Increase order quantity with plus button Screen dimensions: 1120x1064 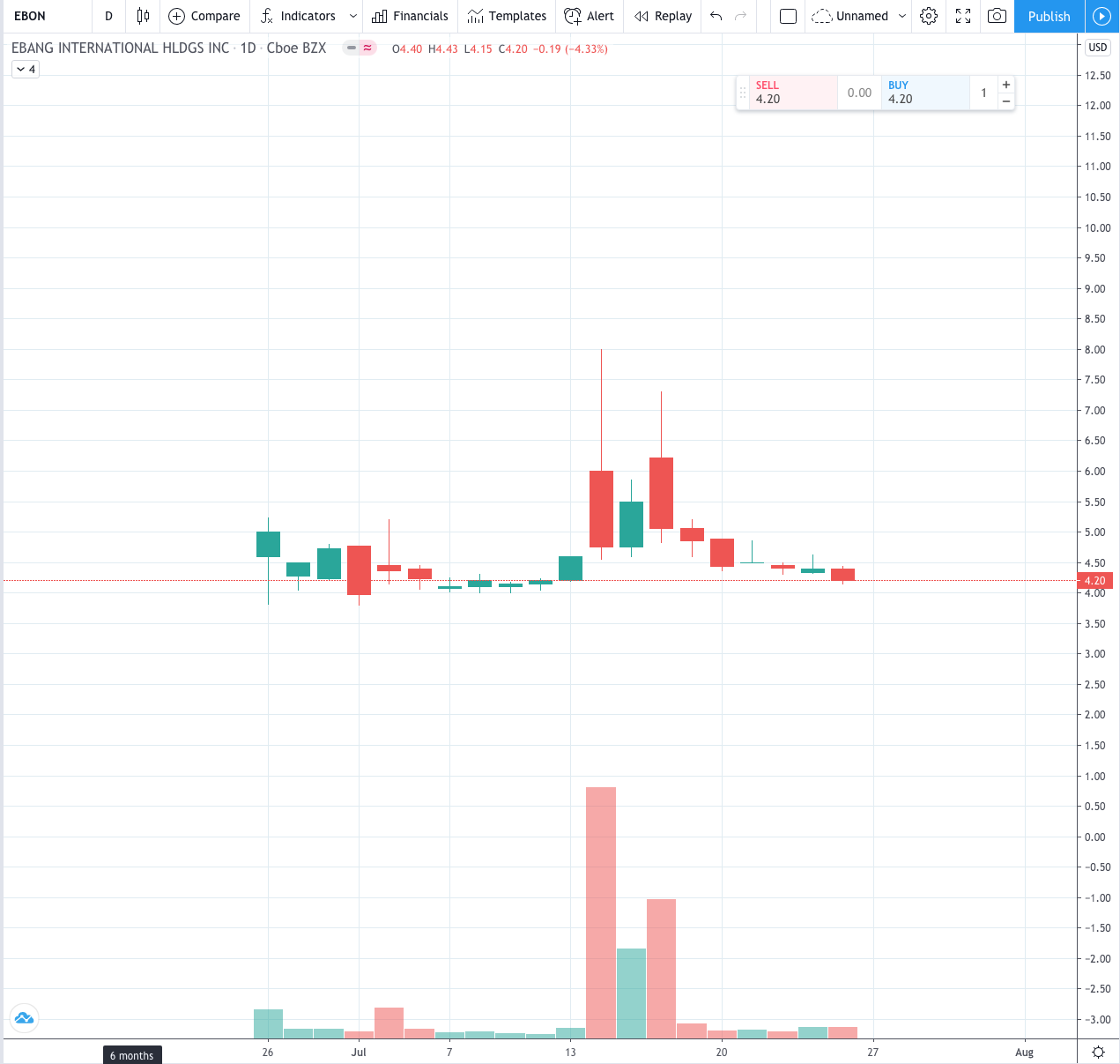[1005, 85]
